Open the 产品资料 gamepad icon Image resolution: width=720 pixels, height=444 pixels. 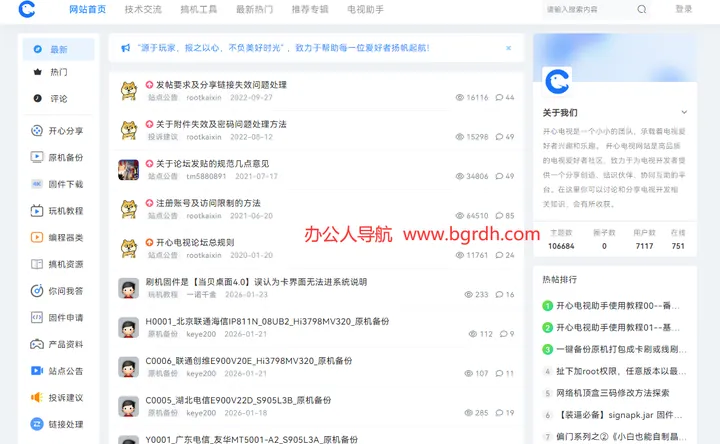(37, 344)
